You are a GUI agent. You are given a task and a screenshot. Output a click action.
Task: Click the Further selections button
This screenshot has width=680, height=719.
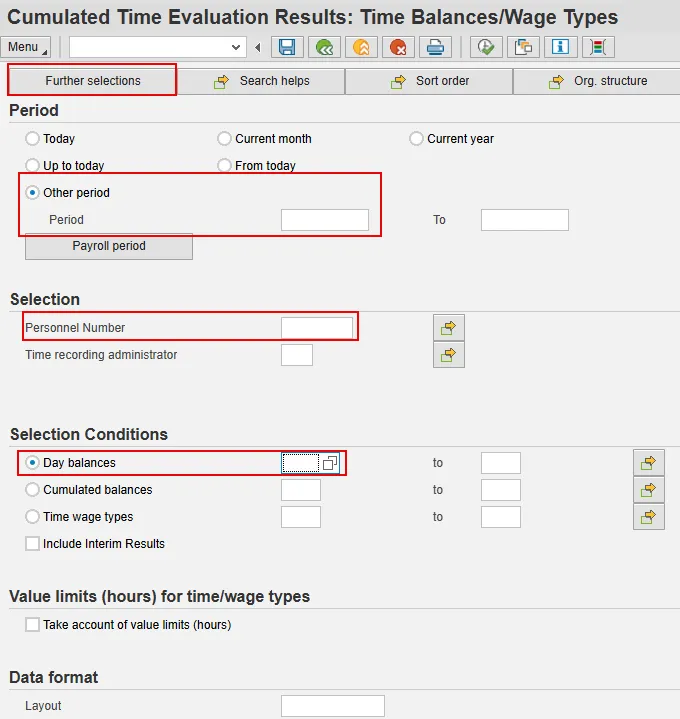click(x=92, y=81)
